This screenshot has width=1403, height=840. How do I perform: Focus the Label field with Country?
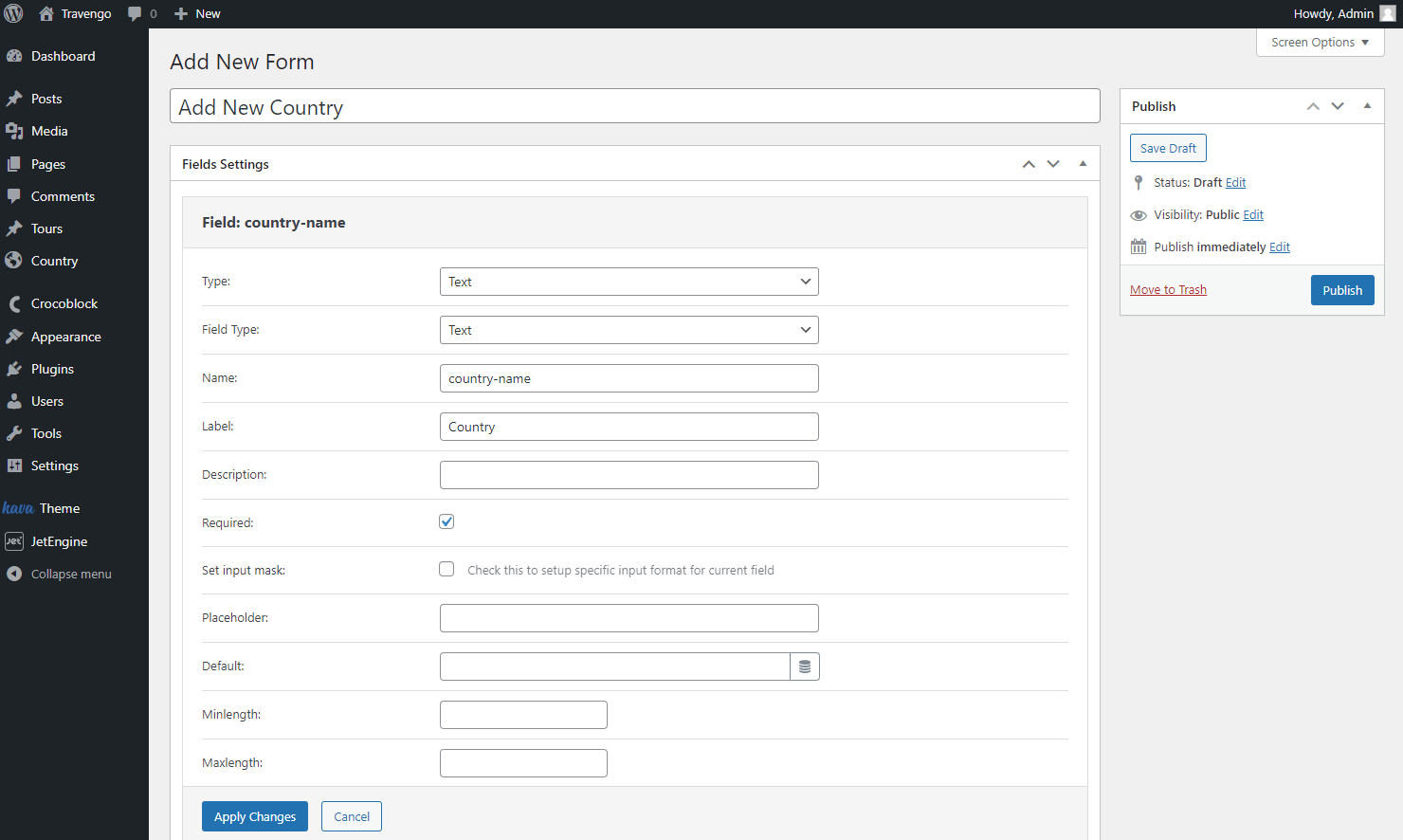(x=629, y=427)
